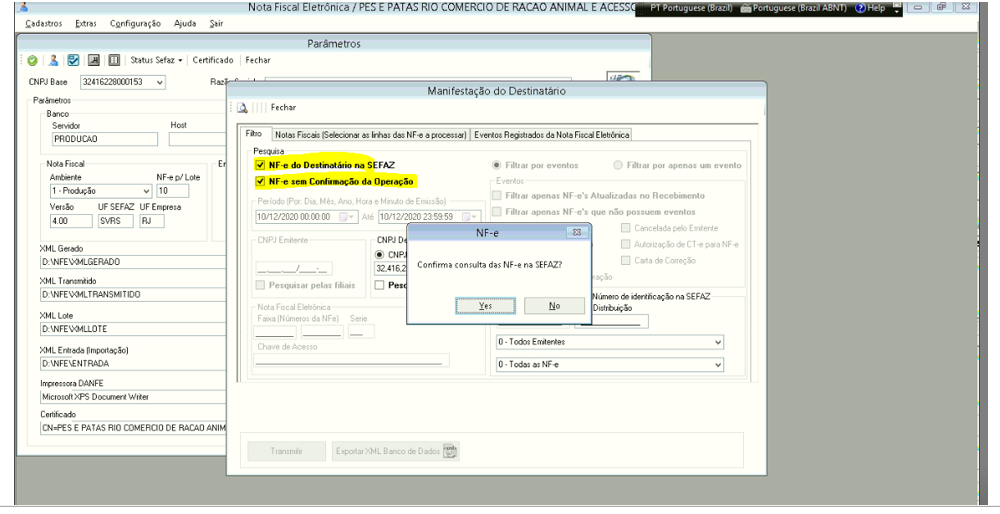Toggle NF-e sem Confirmação da Operação checkbox
Screen dimensions: 1000x514
point(260,182)
